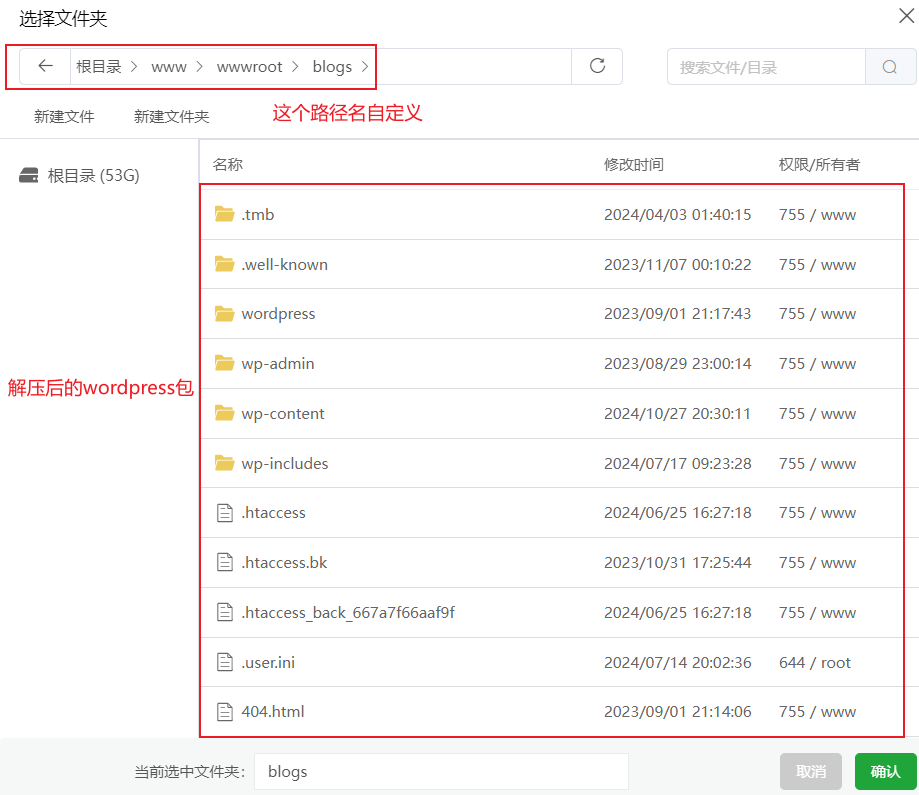Select the 404.html file name
The image size is (919, 795).
point(273,712)
